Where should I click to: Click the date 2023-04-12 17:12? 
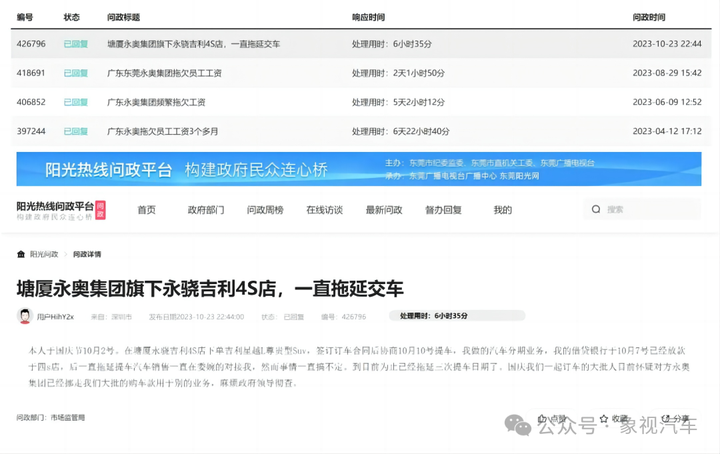tap(667, 131)
